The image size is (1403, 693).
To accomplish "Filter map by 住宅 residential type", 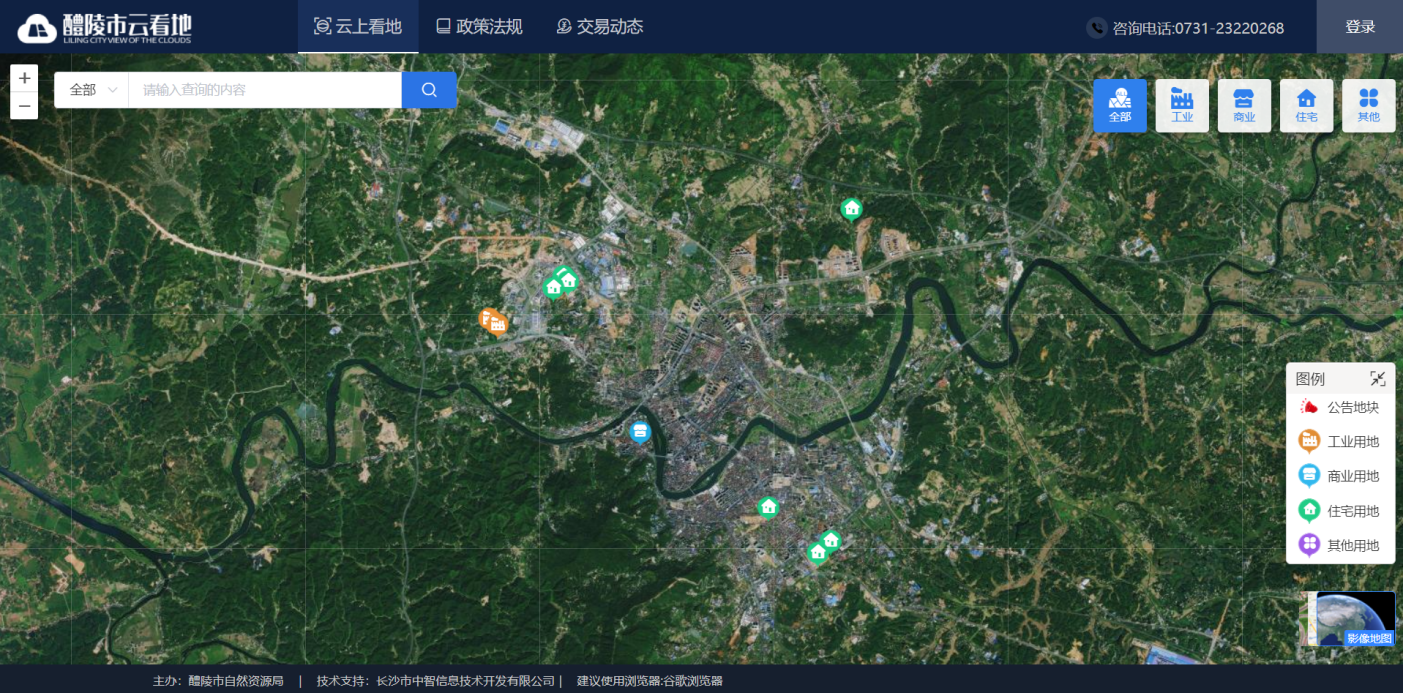I will (1306, 106).
